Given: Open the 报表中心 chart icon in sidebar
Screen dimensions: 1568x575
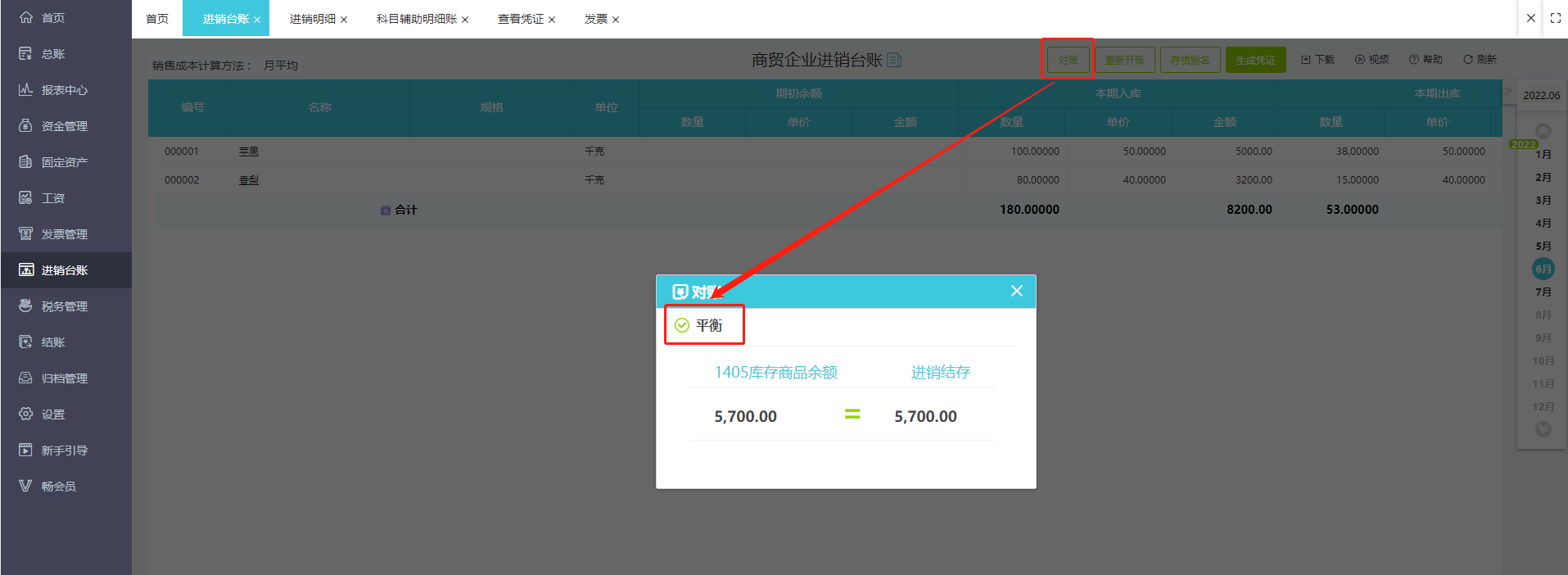Looking at the screenshot, I should [x=26, y=89].
